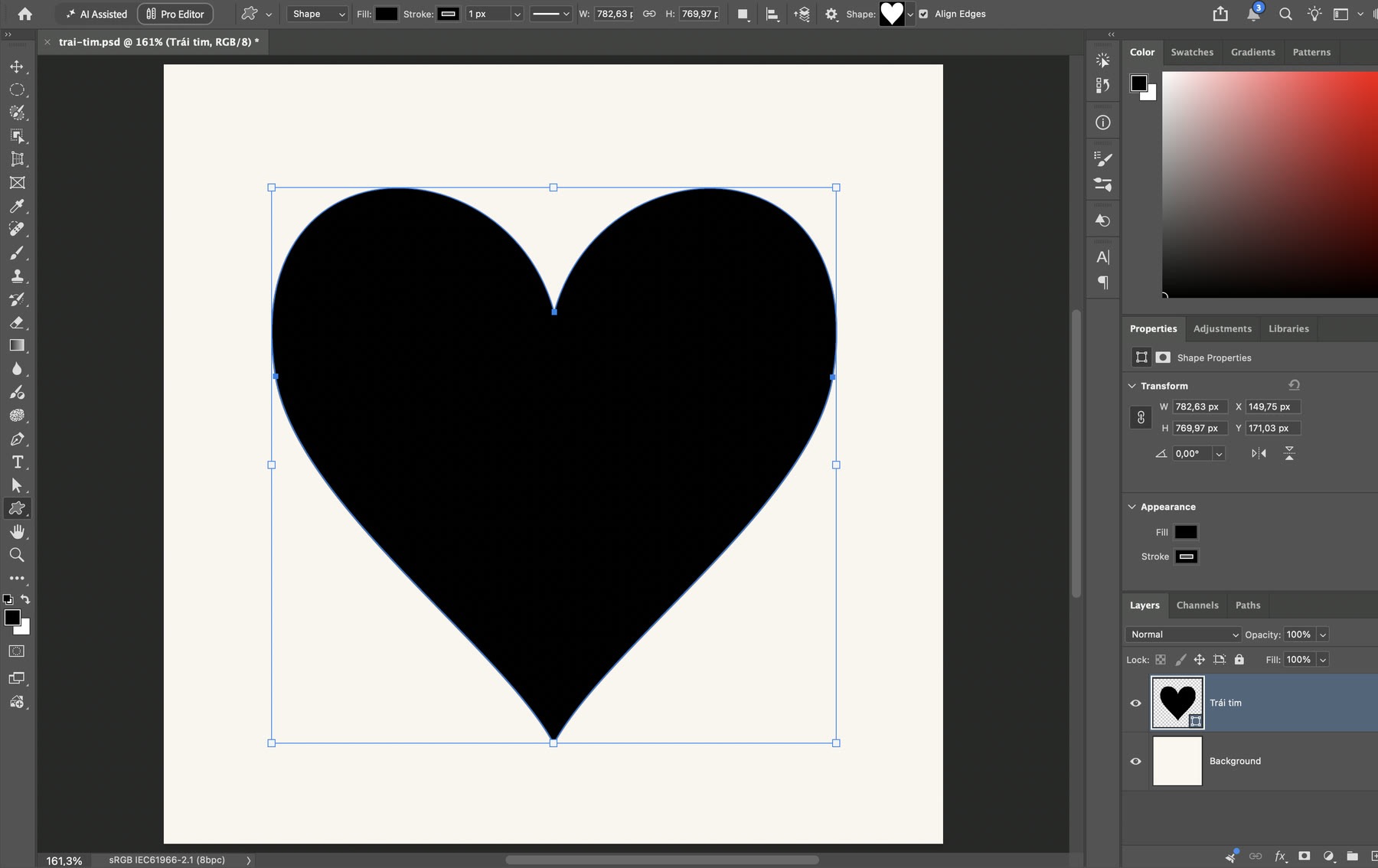Toggle link between W and H in options bar
This screenshot has height=868, width=1378.
point(649,14)
